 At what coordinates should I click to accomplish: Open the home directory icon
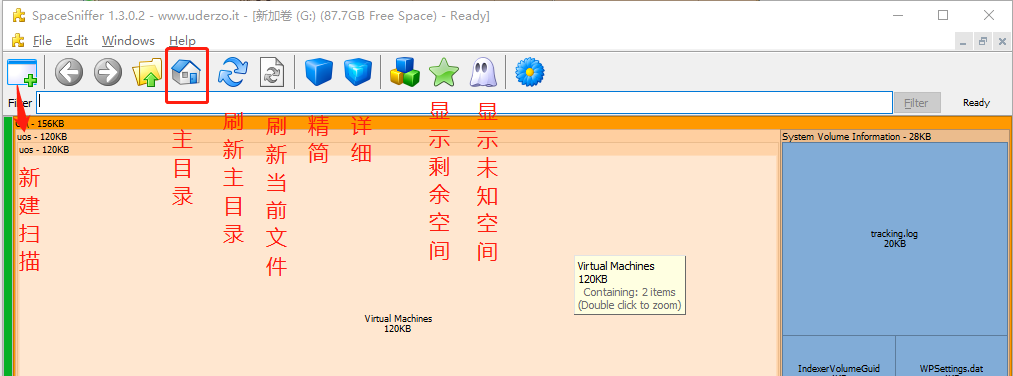coord(186,72)
